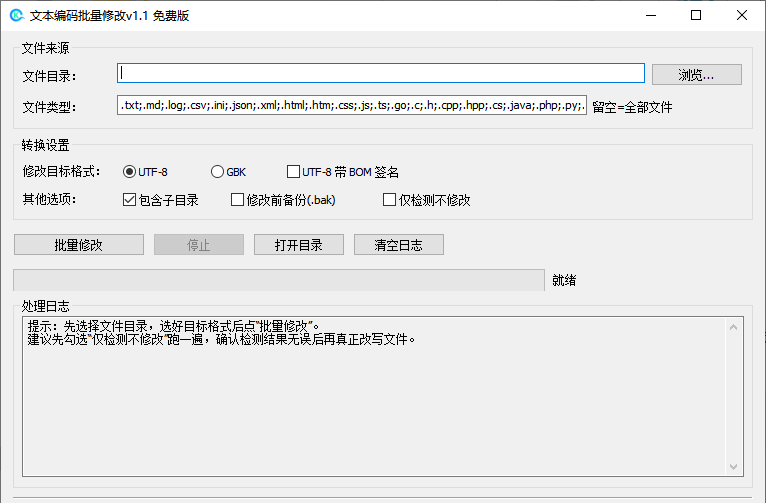This screenshot has width=766, height=503.
Task: Click the log line starting with 建议先勾选
Action: coord(221,339)
